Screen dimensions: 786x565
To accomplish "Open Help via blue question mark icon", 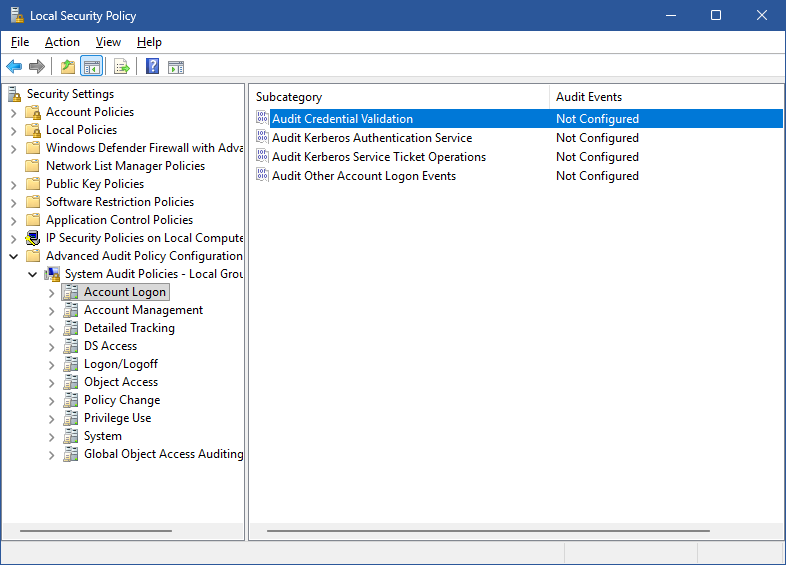I will (152, 67).
